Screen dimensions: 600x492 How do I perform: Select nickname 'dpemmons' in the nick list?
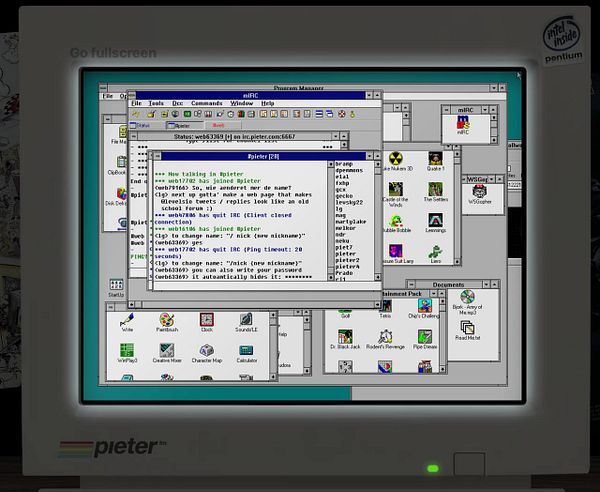click(349, 170)
